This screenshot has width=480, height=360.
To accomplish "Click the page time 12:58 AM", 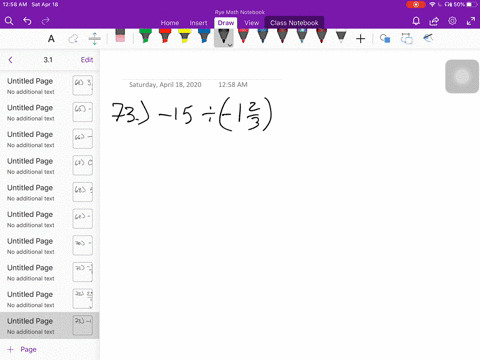I will coord(233,85).
